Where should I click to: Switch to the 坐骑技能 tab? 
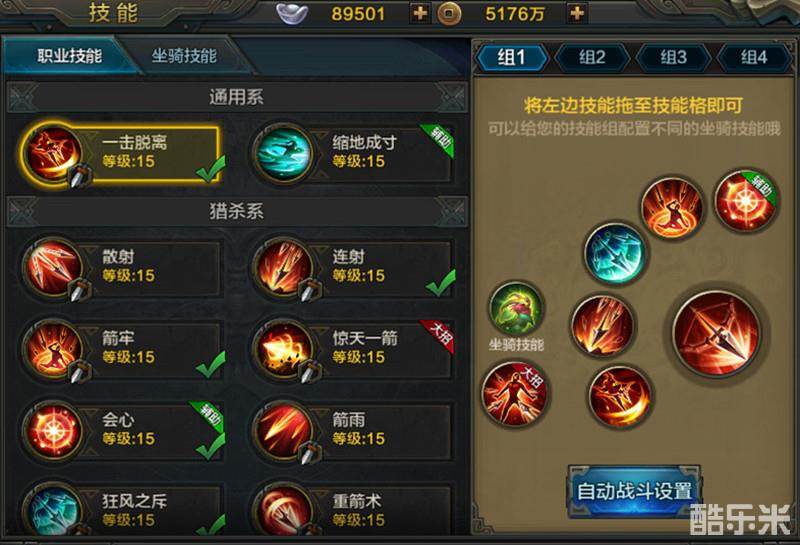pos(184,56)
